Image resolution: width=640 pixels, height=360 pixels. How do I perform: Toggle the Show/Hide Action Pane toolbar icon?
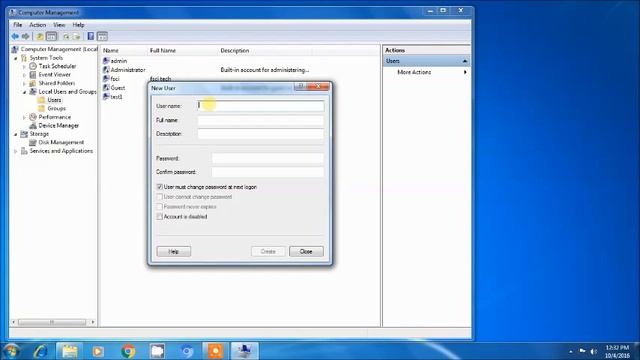(x=102, y=36)
